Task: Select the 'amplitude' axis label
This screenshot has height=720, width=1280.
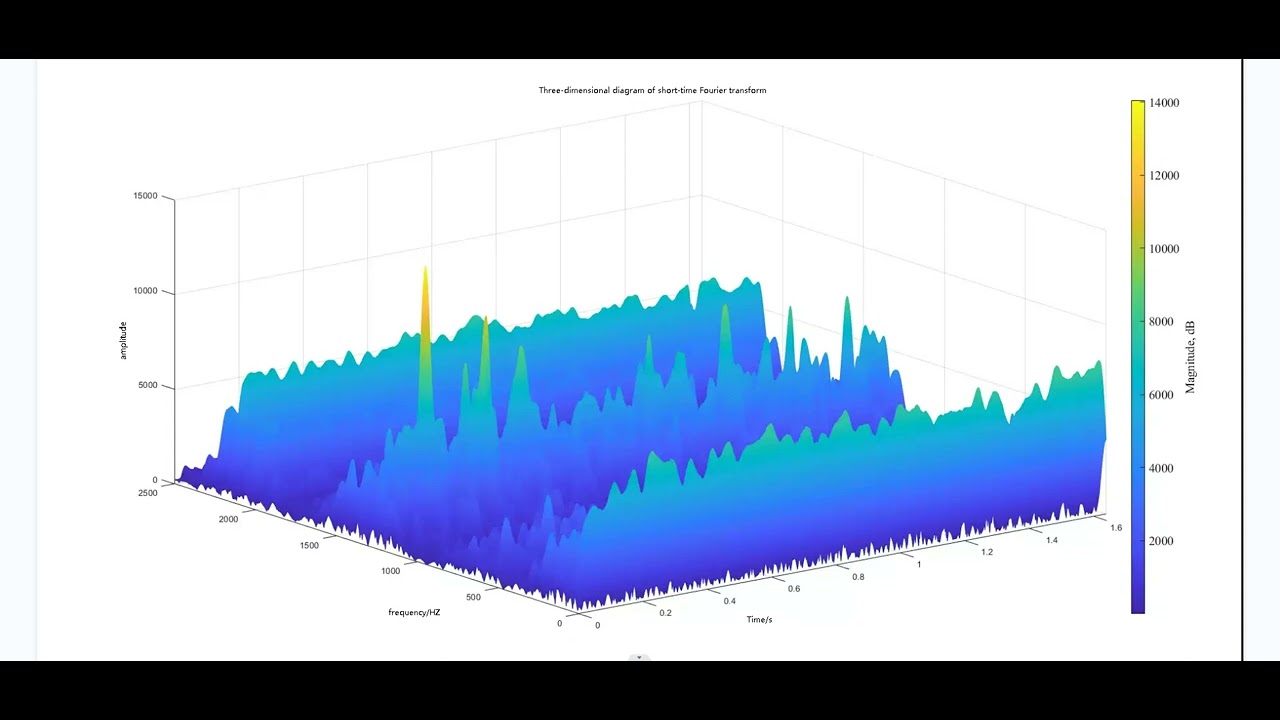Action: point(123,340)
